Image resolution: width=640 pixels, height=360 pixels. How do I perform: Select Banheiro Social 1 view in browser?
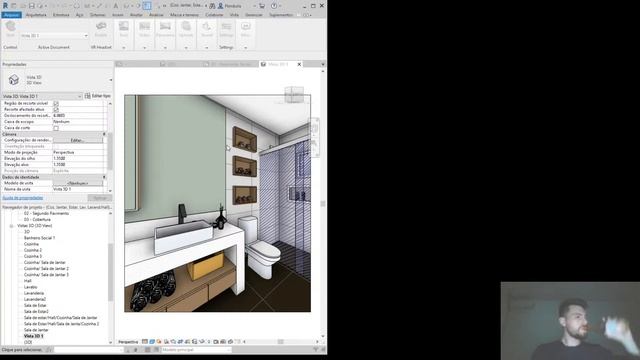click(x=39, y=238)
